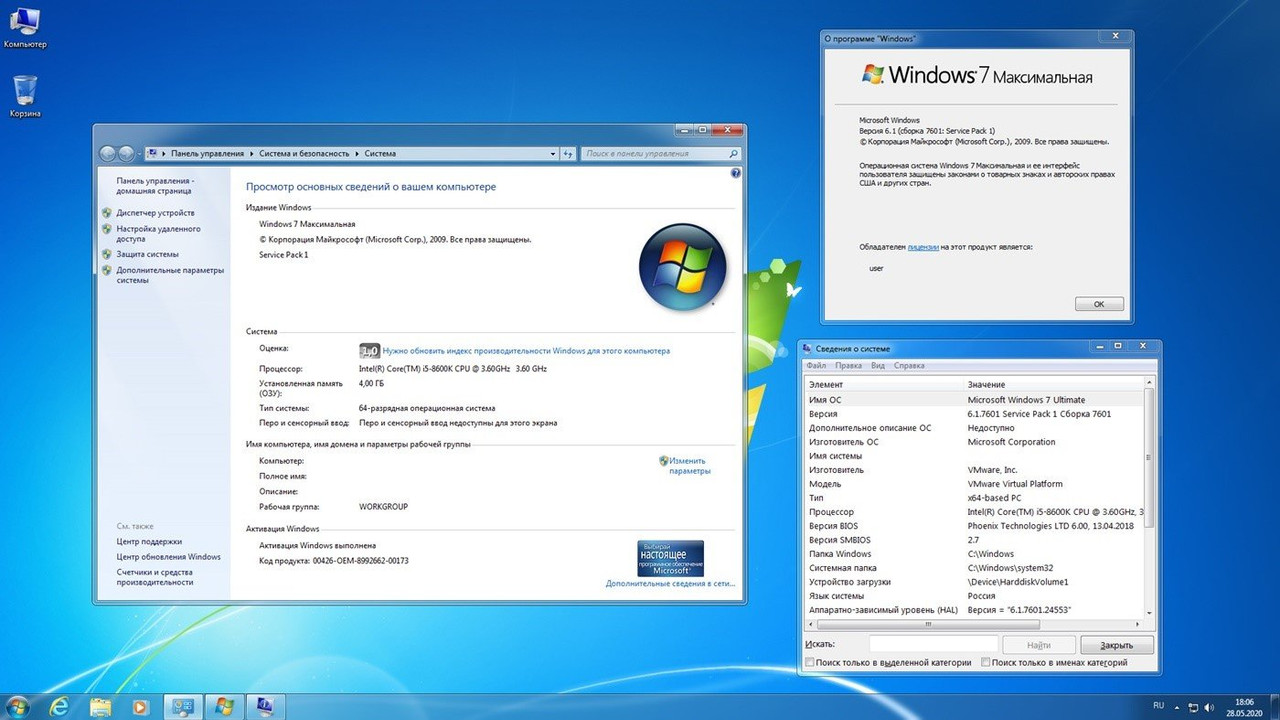Viewport: 1280px width, 720px height.
Task: Click the Windows Start orb
Action: click(x=18, y=707)
